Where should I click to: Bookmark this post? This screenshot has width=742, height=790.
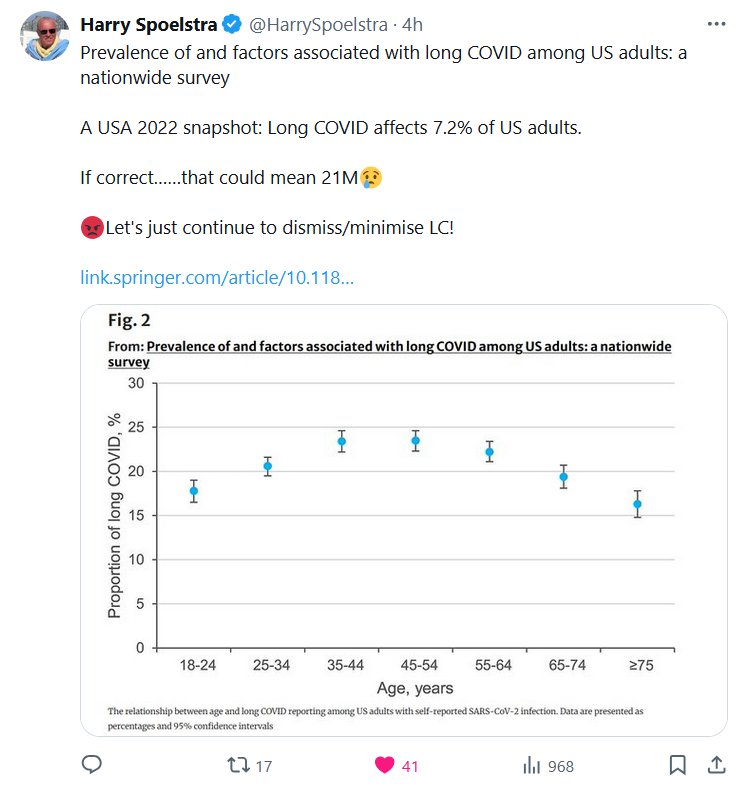pos(677,765)
